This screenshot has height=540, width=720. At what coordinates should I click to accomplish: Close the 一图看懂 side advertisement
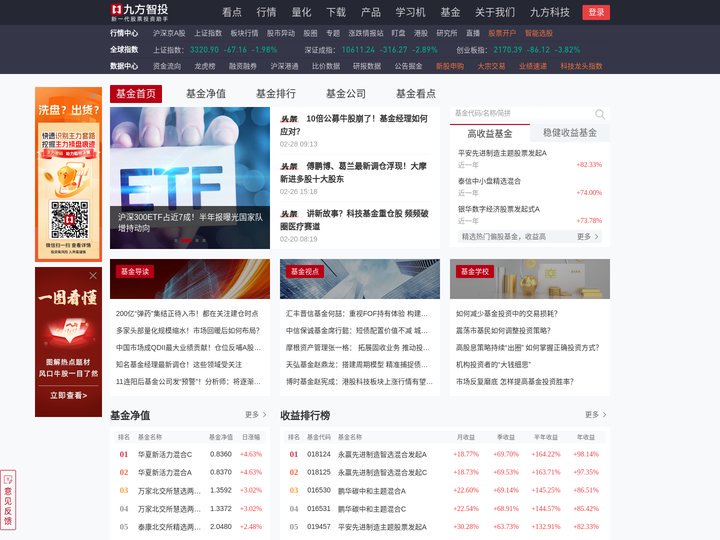click(93, 276)
